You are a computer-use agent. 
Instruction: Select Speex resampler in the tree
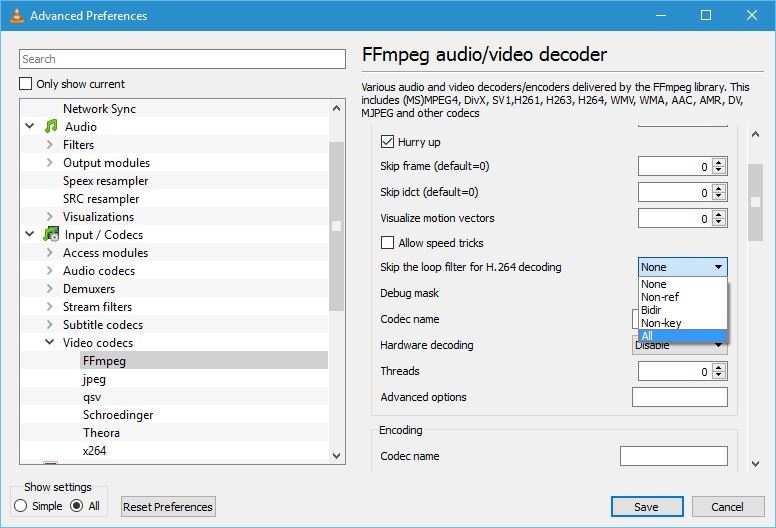point(105,181)
